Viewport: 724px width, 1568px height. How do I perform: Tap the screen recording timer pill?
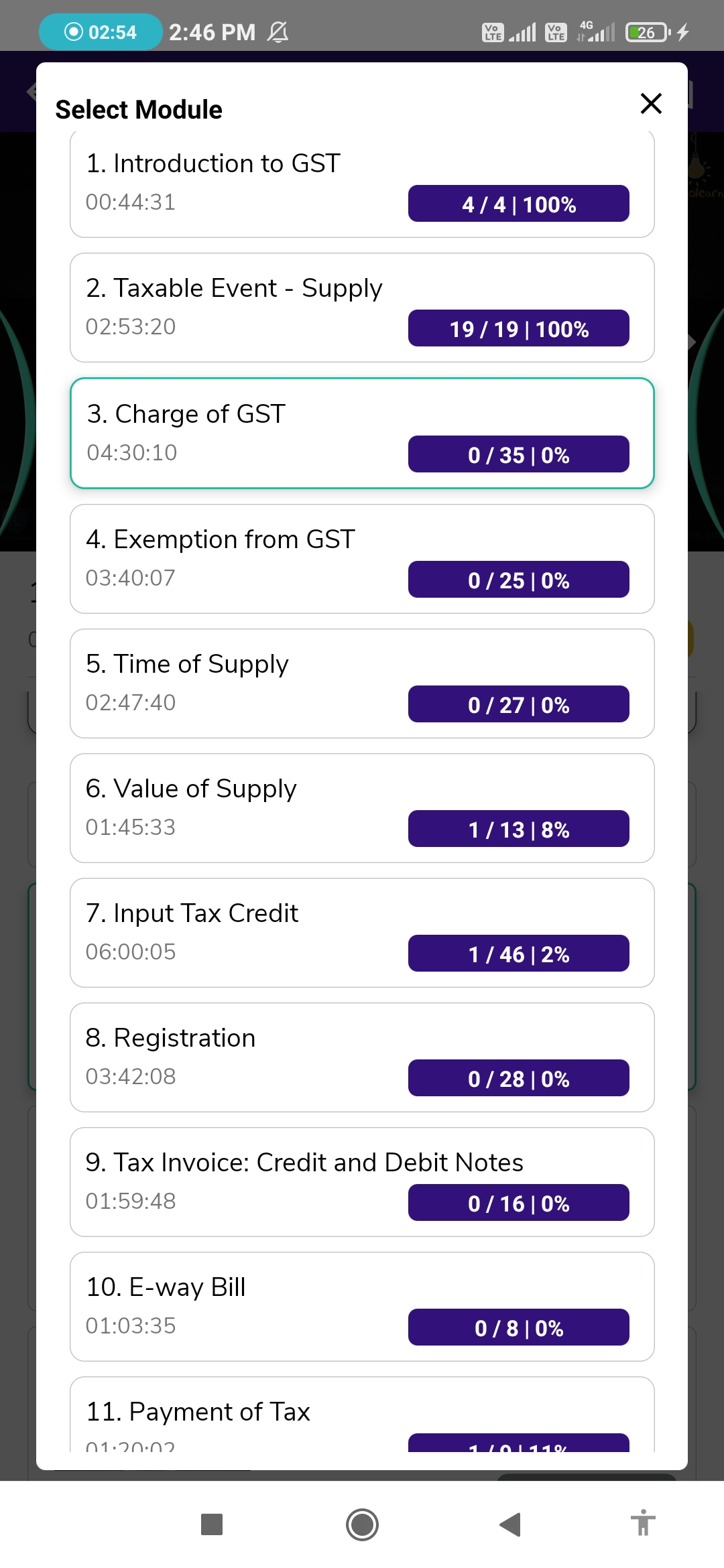pyautogui.click(x=101, y=31)
